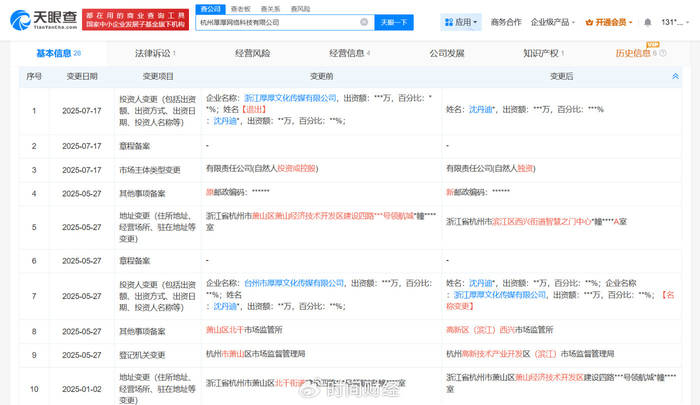Collapse the table using the double-chevron icon

click(x=675, y=76)
